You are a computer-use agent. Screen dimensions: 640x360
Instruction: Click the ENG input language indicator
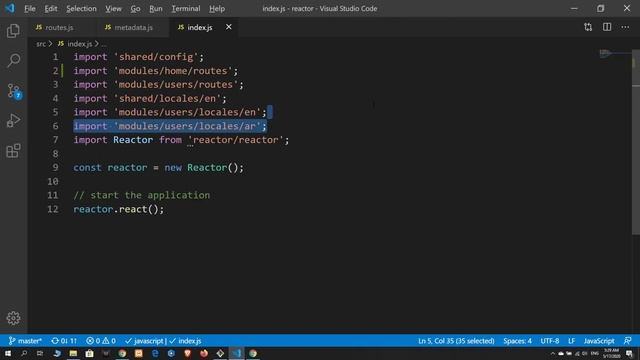pyautogui.click(x=594, y=353)
